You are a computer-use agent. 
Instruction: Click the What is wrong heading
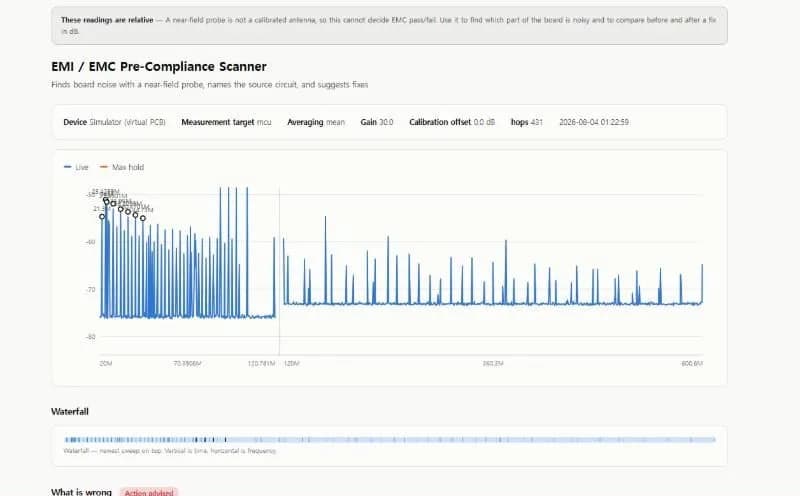point(81,492)
